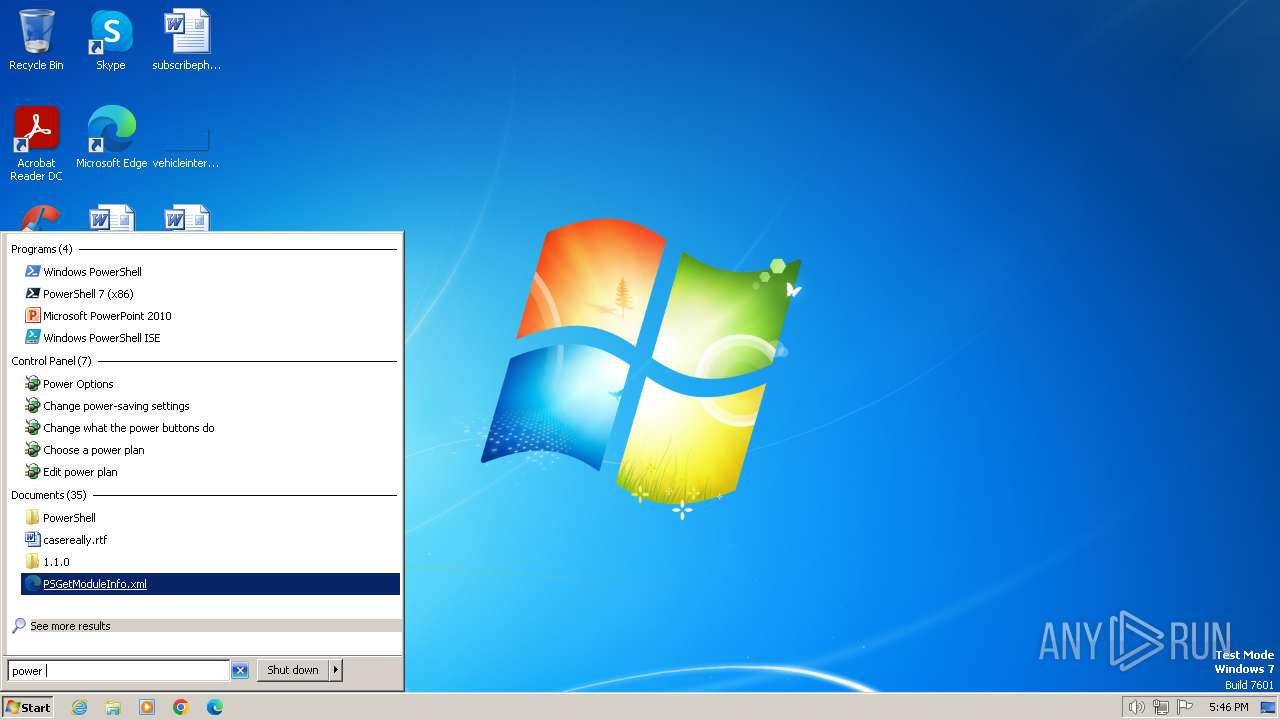Open Acrobat Reader DC desktop shortcut

[x=36, y=143]
